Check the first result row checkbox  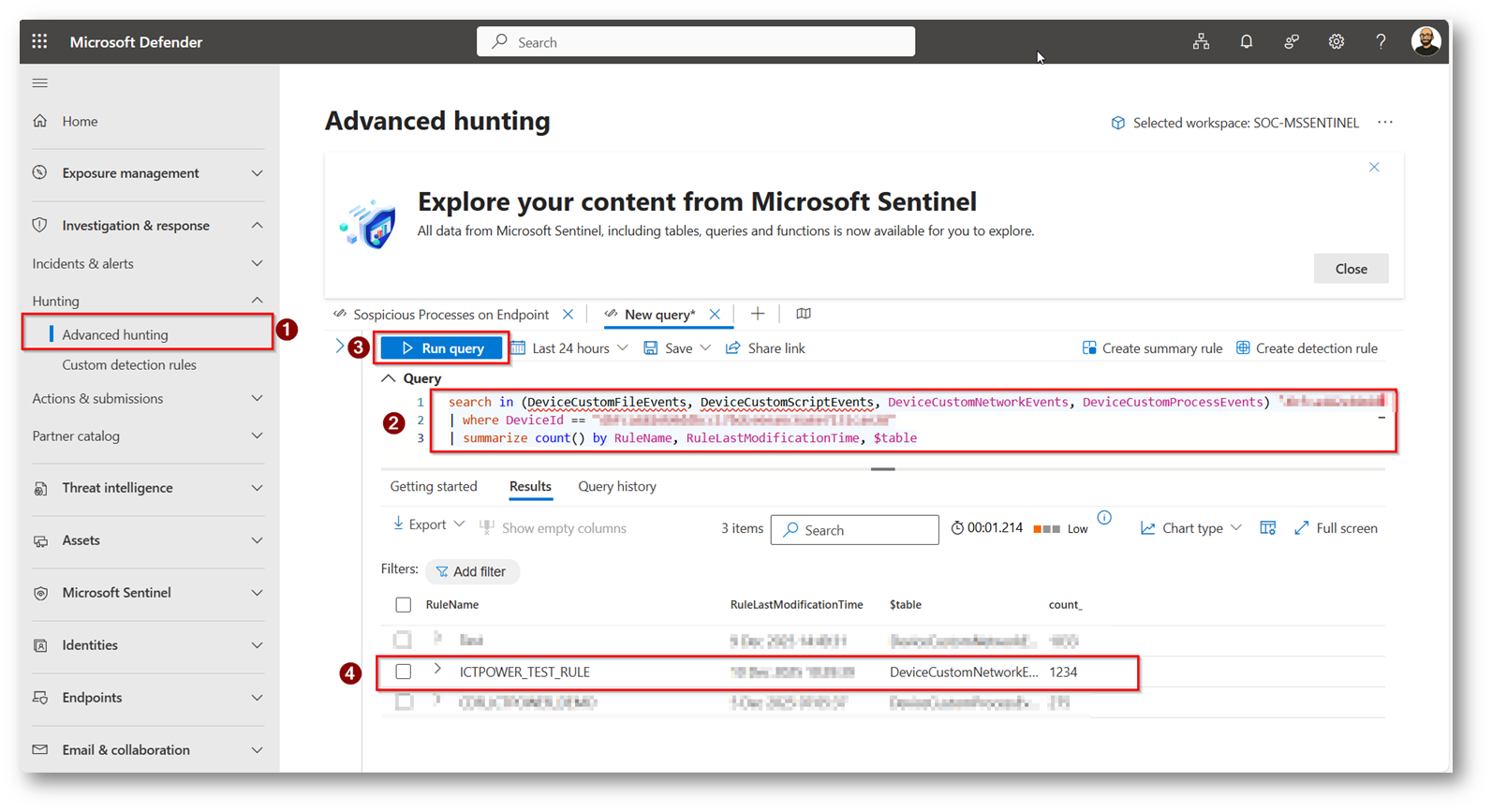point(404,641)
